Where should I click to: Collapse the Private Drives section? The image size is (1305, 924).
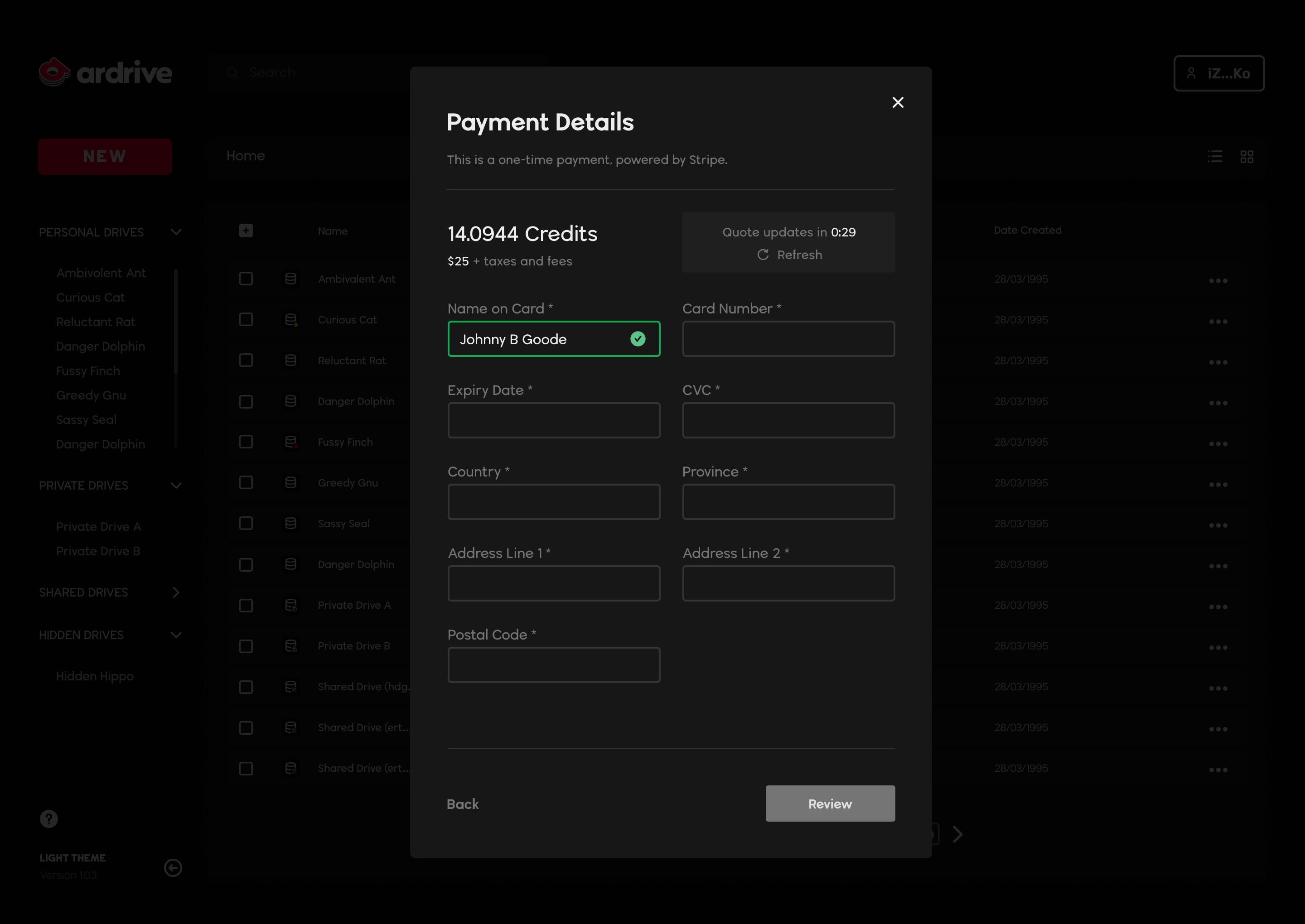pyautogui.click(x=176, y=486)
